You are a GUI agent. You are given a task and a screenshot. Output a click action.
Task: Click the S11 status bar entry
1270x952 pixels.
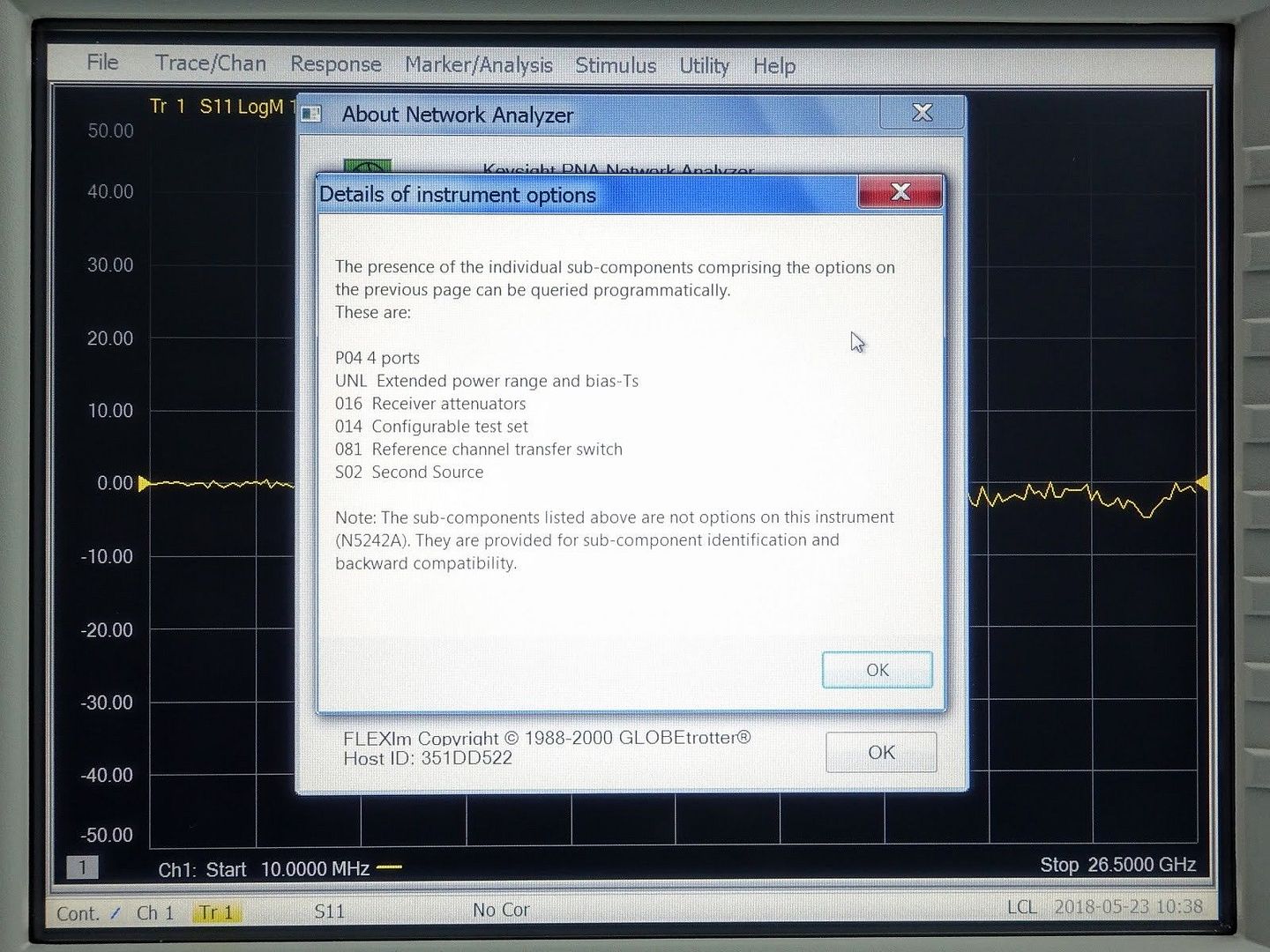coord(330,911)
